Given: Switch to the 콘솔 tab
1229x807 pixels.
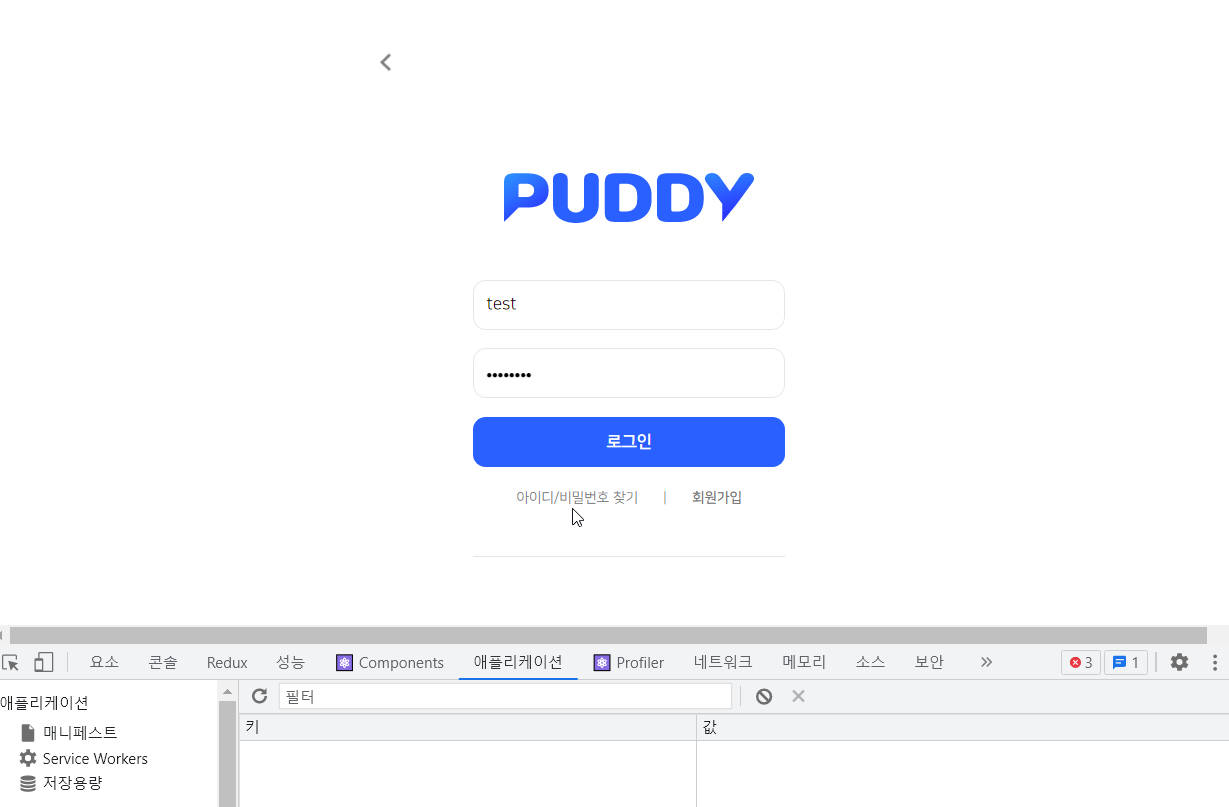Looking at the screenshot, I should click(163, 662).
